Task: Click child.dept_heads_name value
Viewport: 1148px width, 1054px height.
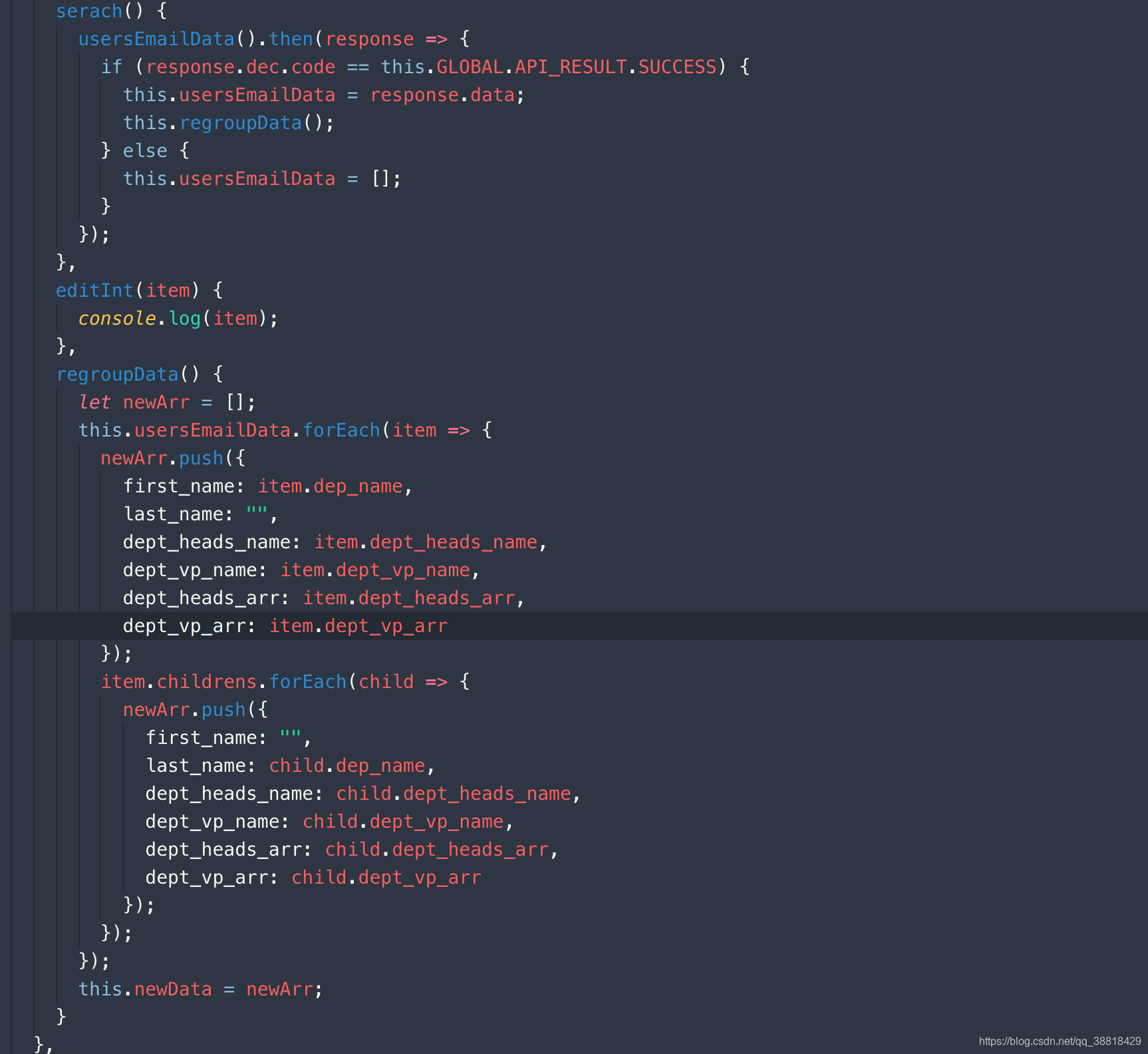Action: pyautogui.click(x=453, y=793)
